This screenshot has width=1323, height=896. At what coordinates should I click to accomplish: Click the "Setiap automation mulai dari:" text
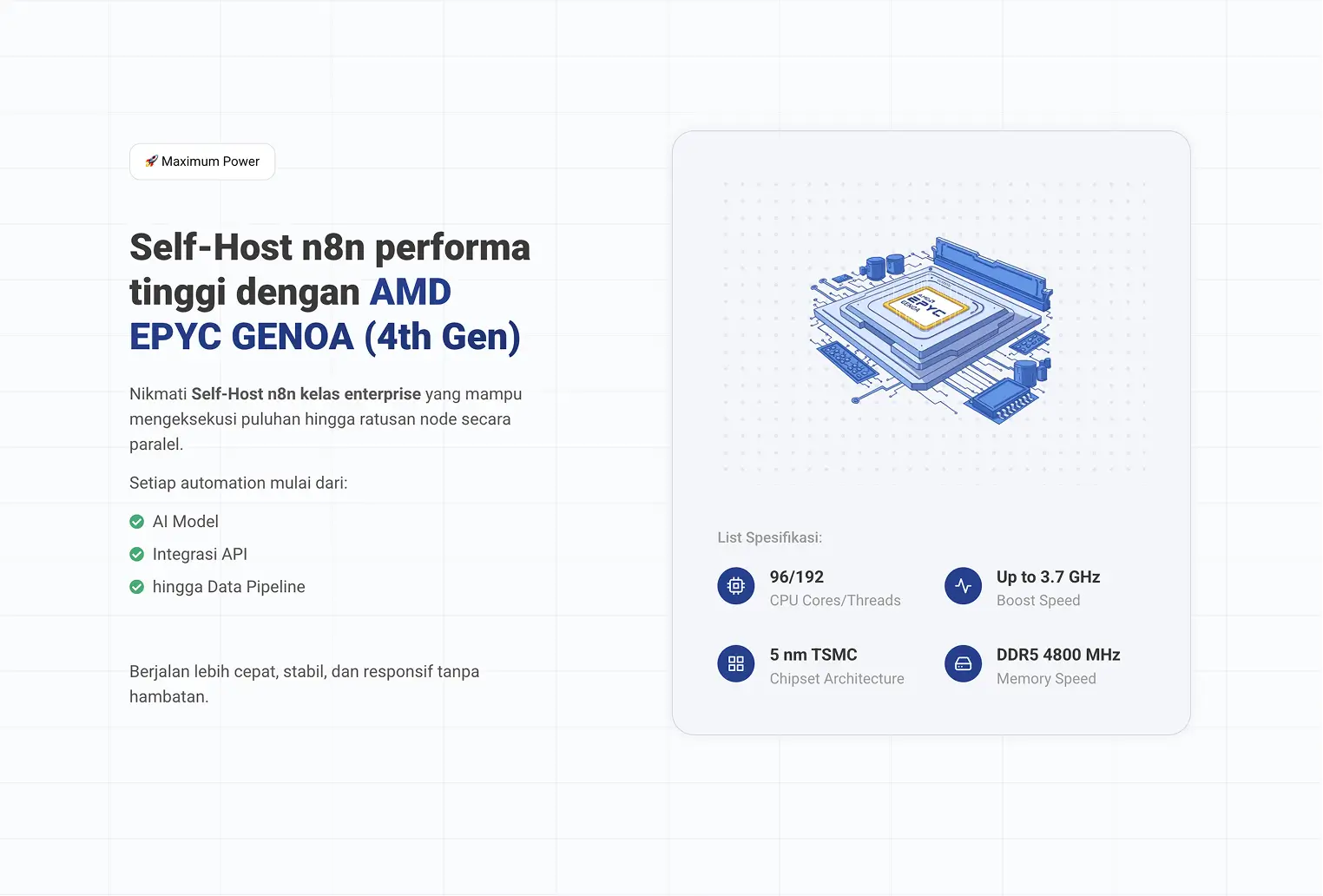[239, 483]
